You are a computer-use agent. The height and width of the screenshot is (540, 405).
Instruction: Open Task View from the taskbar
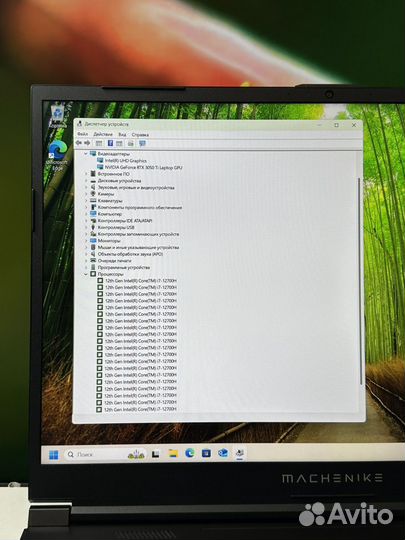point(156,455)
